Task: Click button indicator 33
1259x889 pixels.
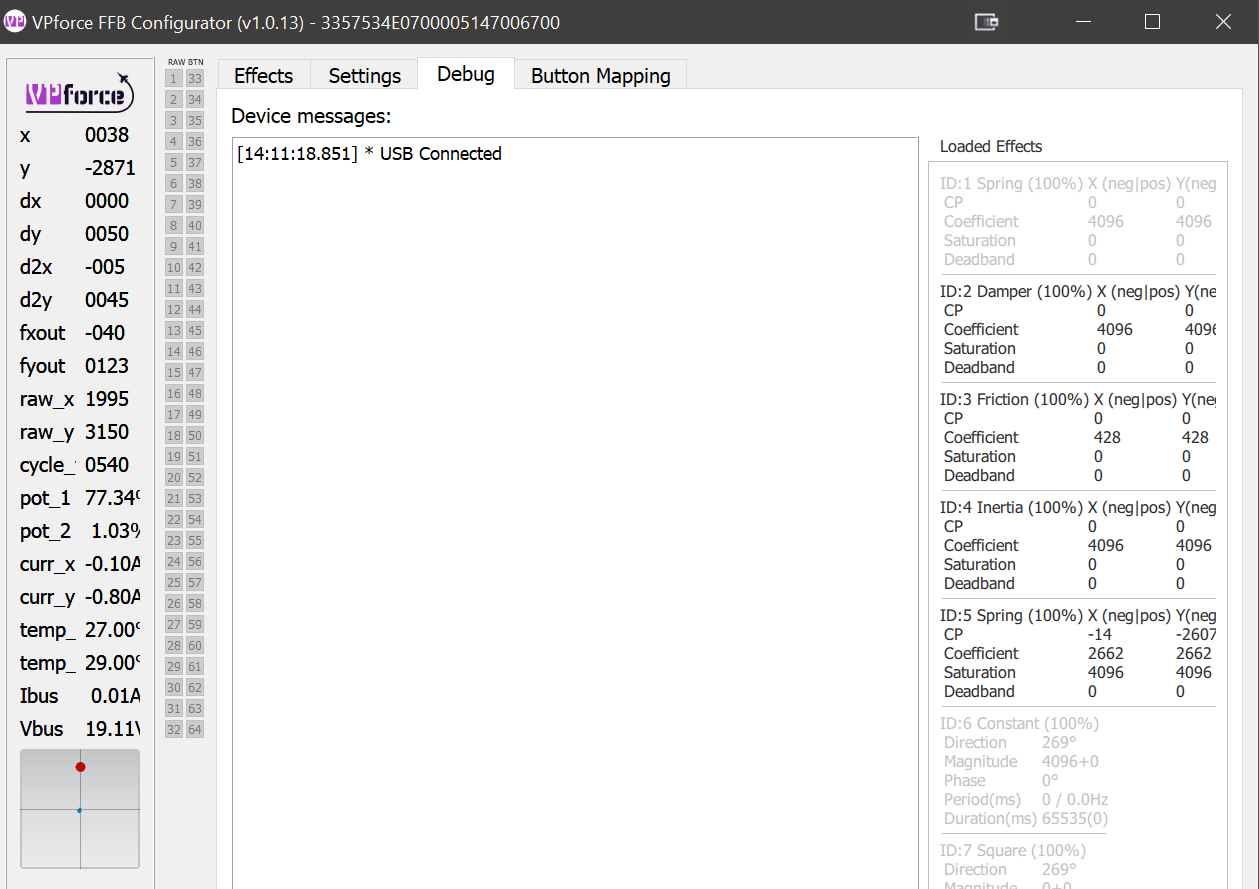Action: click(195, 78)
